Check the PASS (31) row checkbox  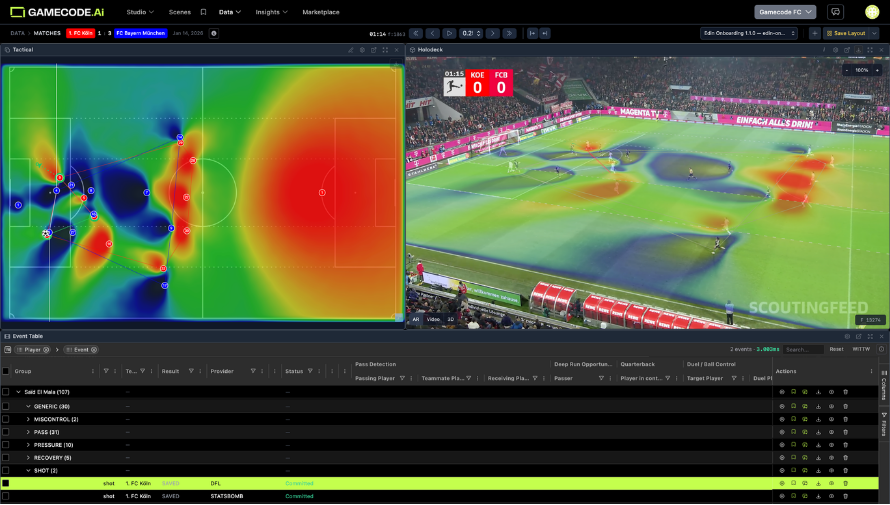(x=6, y=432)
